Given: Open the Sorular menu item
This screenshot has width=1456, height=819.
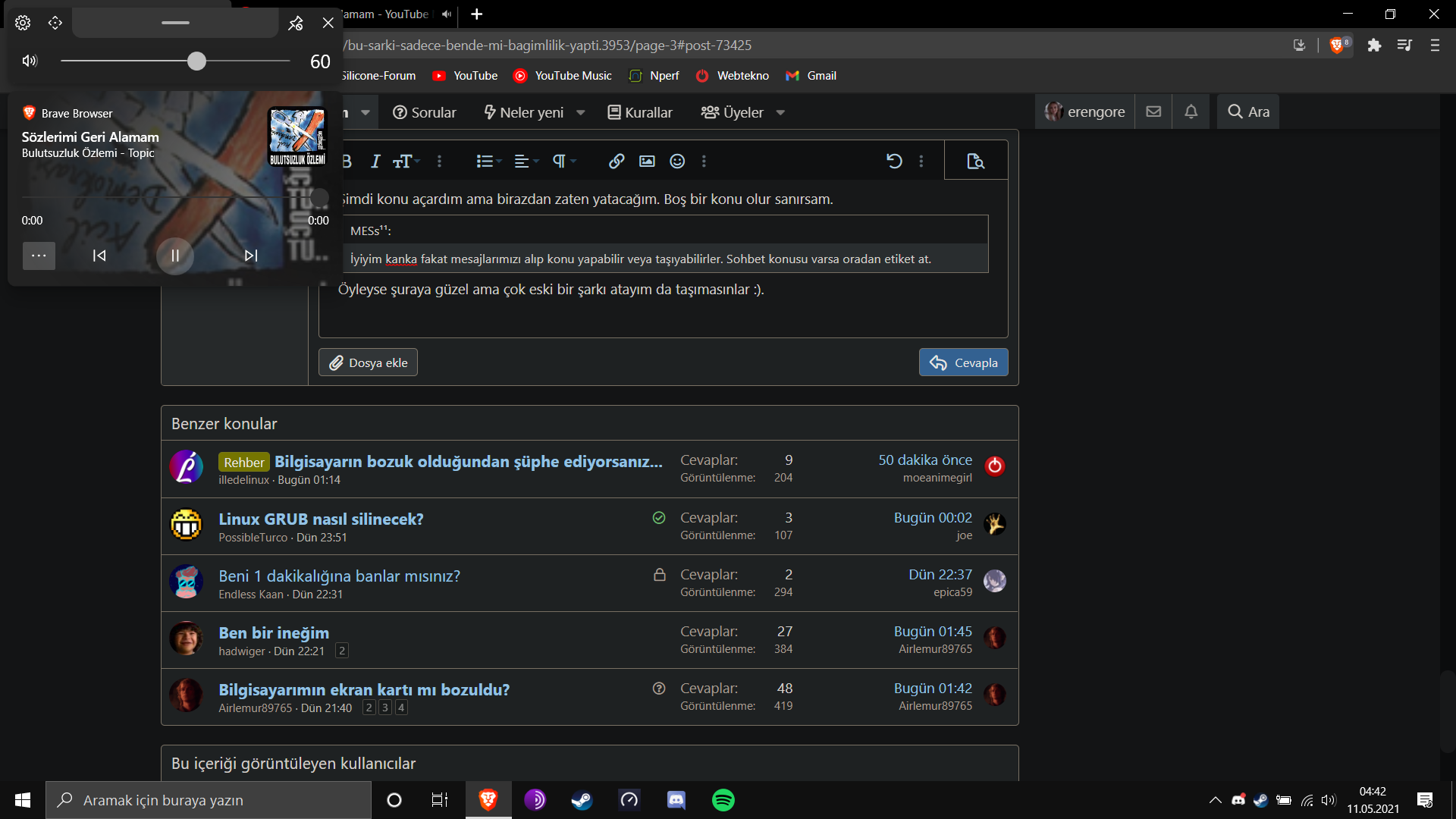Looking at the screenshot, I should (x=425, y=112).
